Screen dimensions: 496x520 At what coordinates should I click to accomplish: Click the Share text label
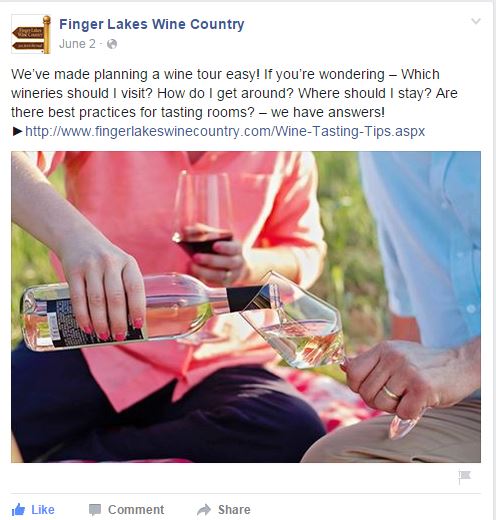234,510
